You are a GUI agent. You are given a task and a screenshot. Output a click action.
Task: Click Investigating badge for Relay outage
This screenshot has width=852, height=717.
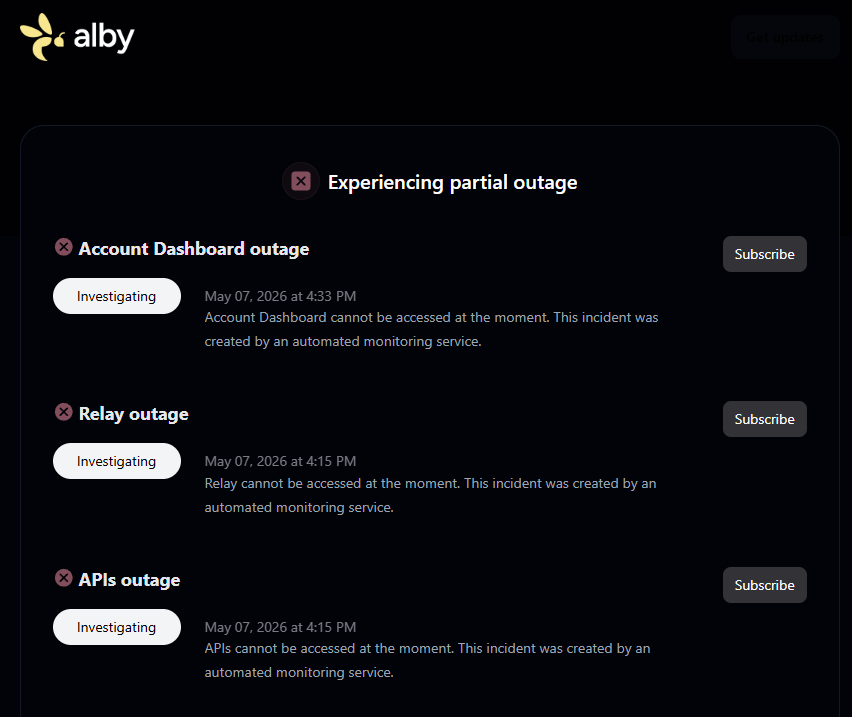click(116, 461)
